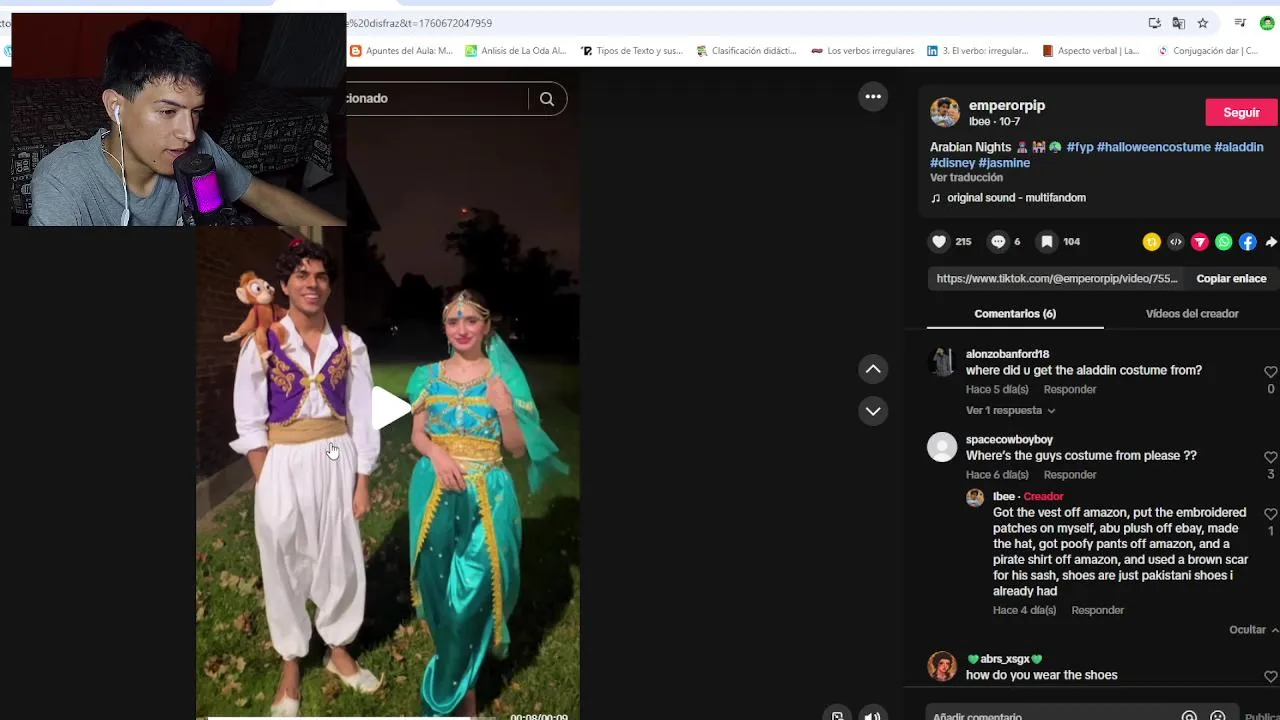The image size is (1280, 720).
Task: Open 'Tipos de Texto y sus...' bookmark
Action: [x=631, y=51]
